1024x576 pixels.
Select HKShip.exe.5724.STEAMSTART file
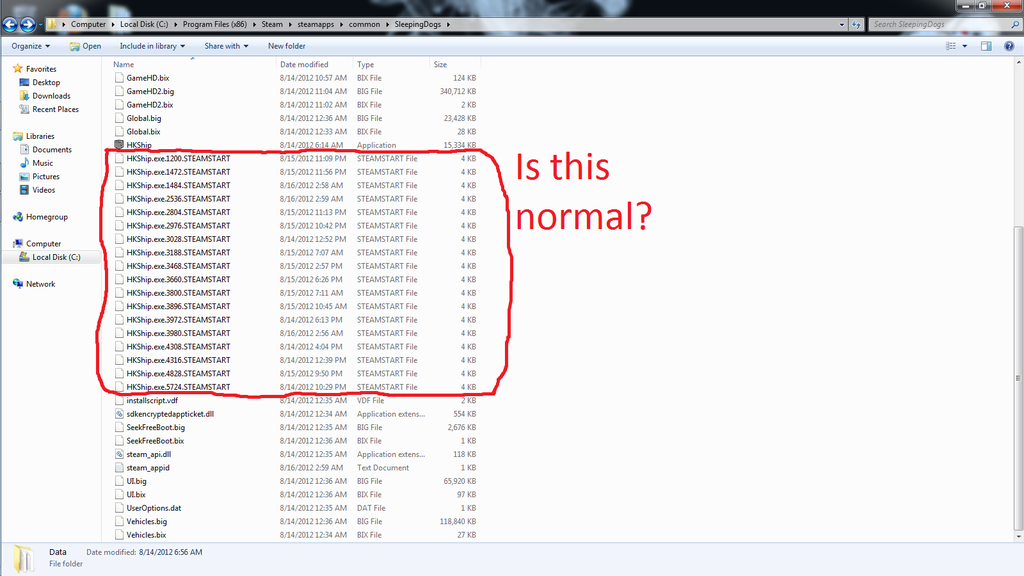coord(178,387)
